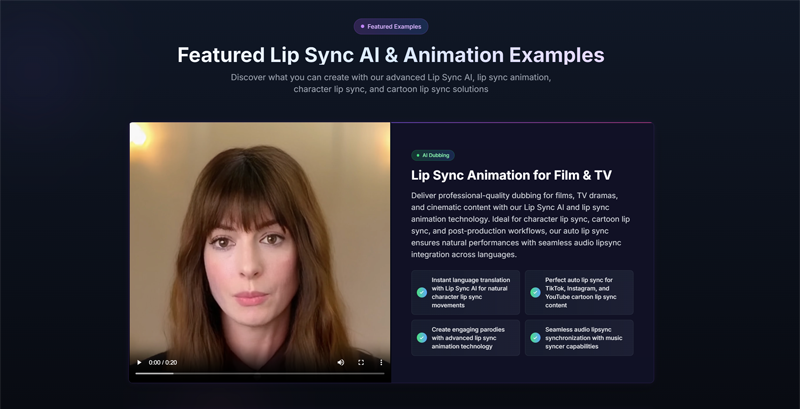800x409 pixels.
Task: Click the subtitle starting Discover what you can create
Action: pyautogui.click(x=391, y=83)
